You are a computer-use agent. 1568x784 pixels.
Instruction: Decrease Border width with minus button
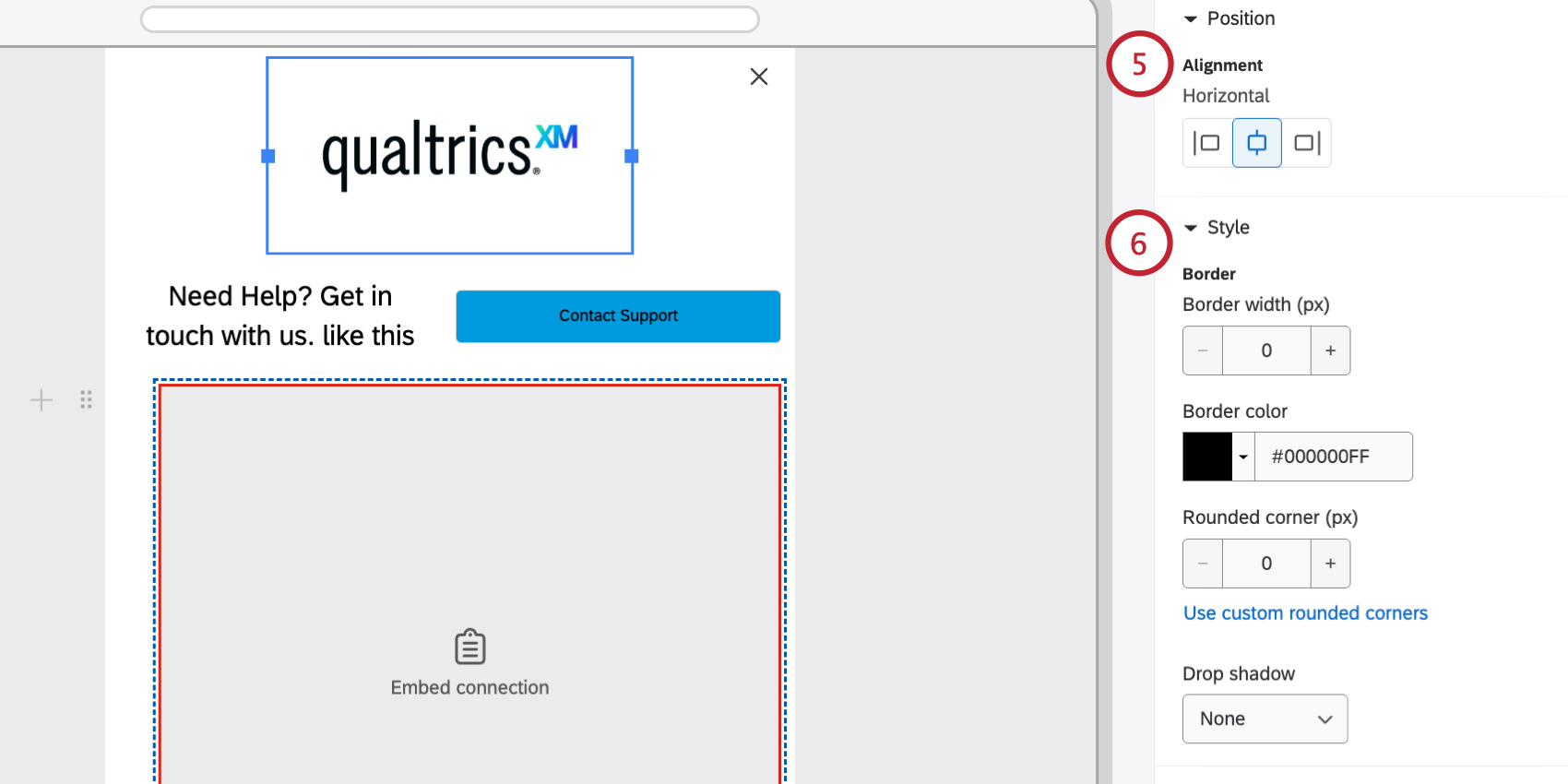tap(1203, 350)
